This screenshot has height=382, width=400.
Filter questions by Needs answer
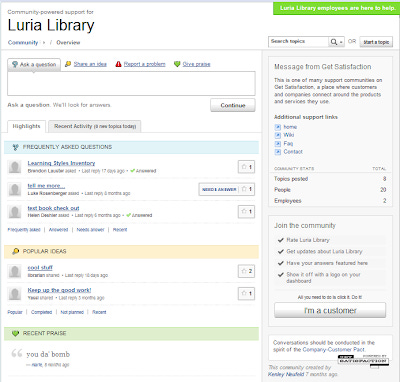click(90, 230)
